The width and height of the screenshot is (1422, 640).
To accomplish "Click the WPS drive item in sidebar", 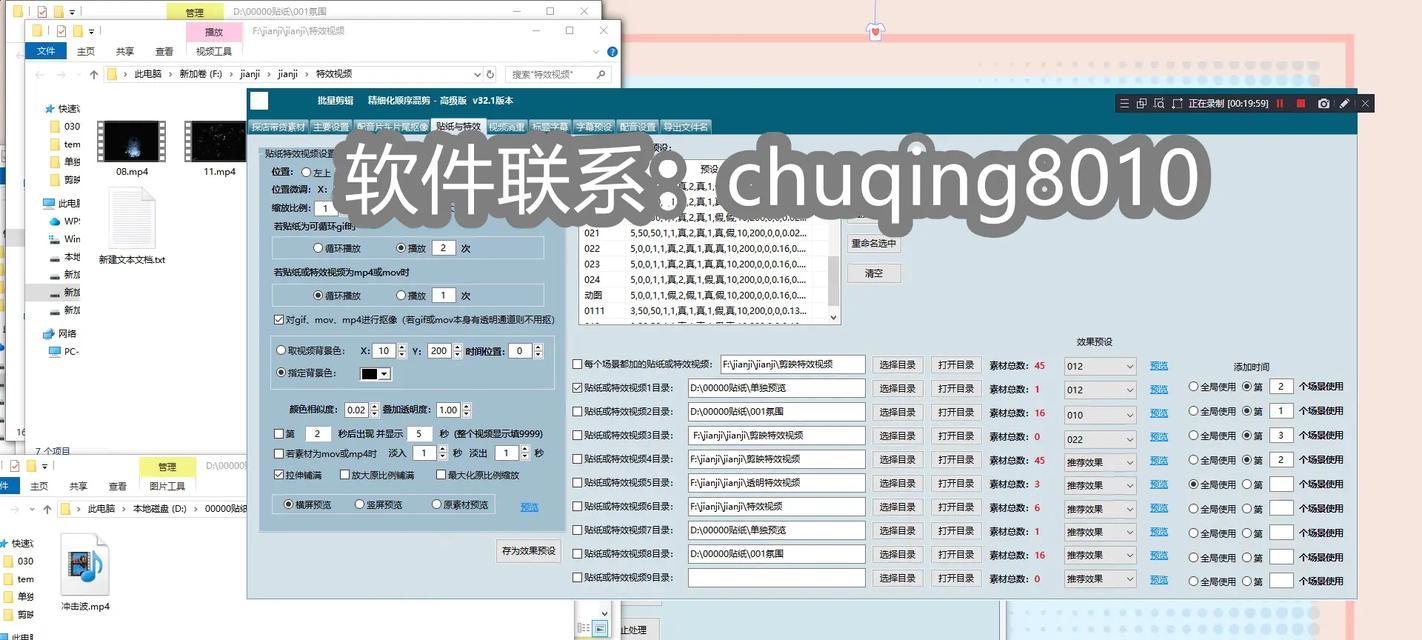I will point(65,221).
